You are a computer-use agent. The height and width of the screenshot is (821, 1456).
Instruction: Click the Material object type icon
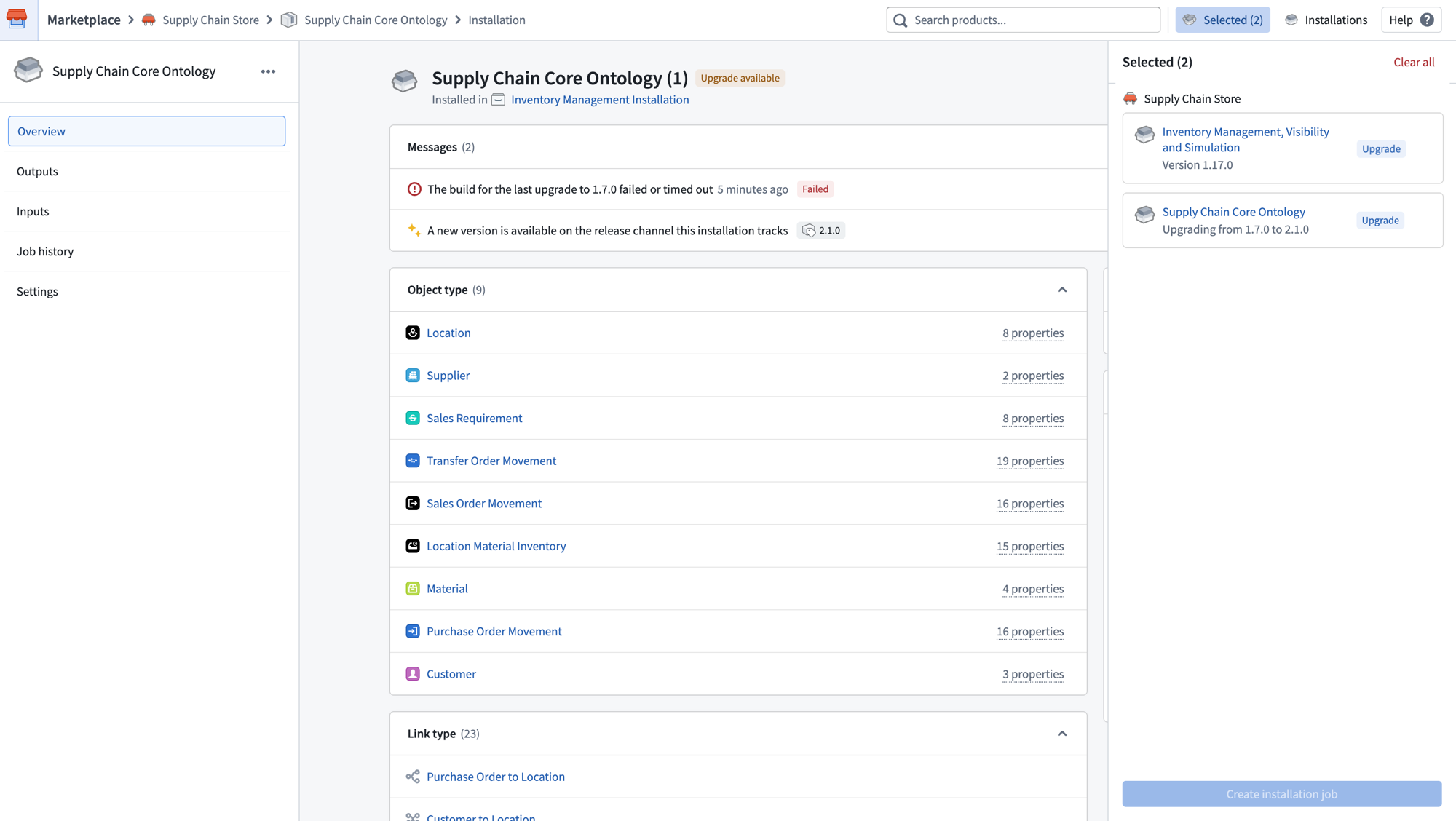(413, 589)
